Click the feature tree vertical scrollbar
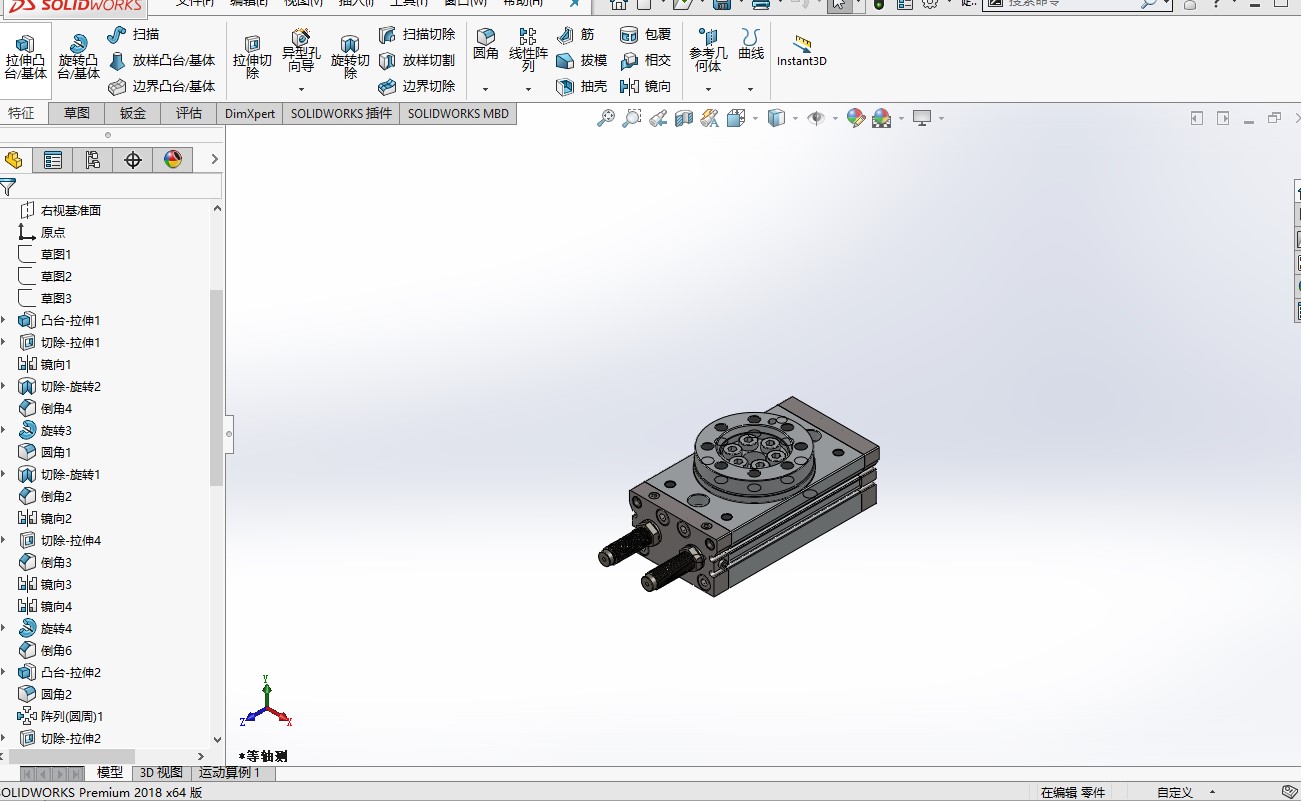This screenshot has width=1301, height=801. 217,388
